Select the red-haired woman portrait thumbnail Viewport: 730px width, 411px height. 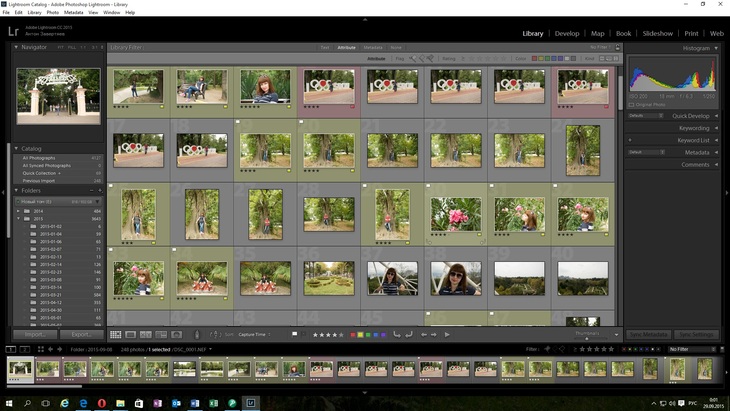point(265,86)
